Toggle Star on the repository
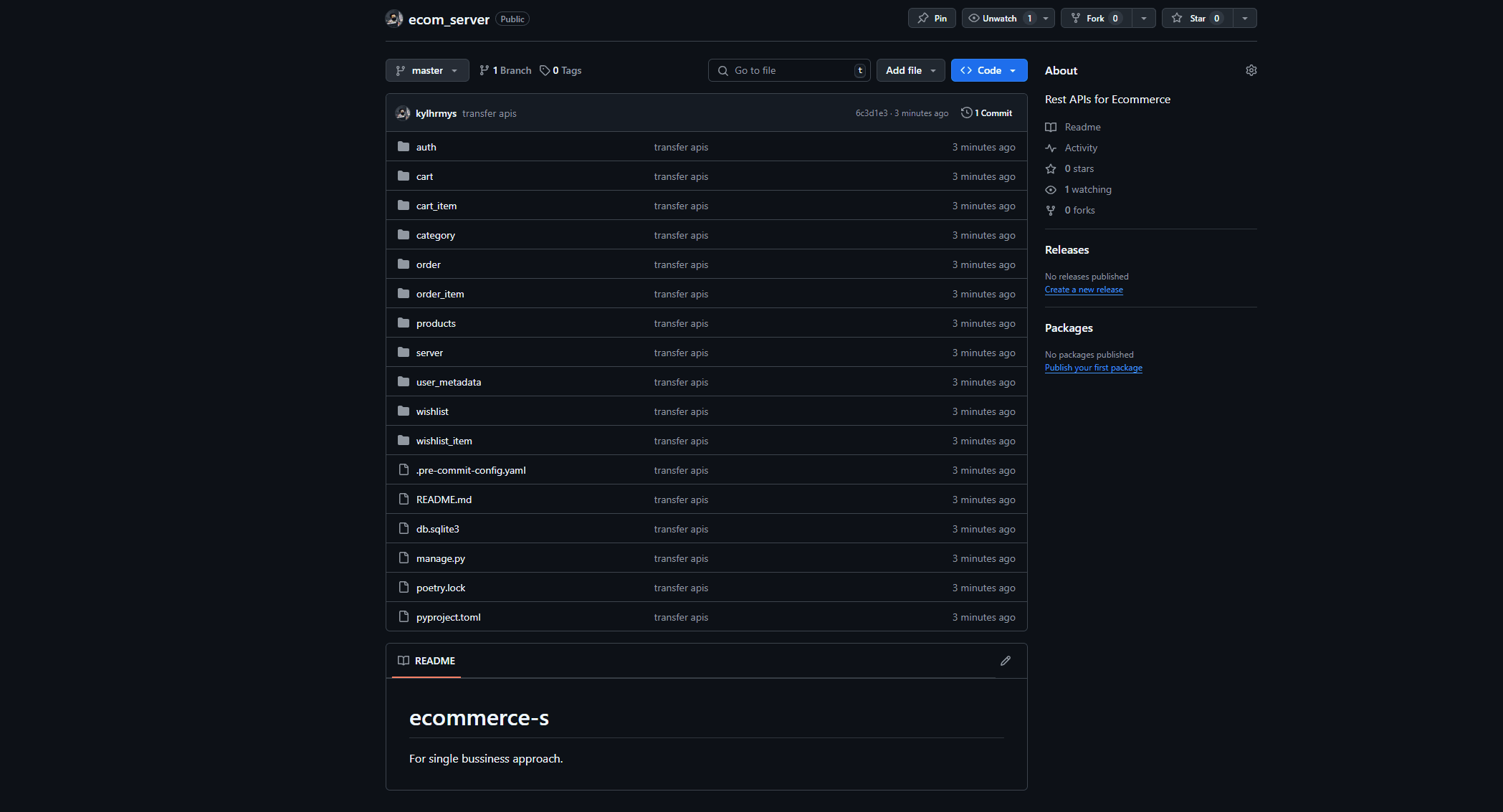This screenshot has width=1503, height=812. tap(1197, 19)
